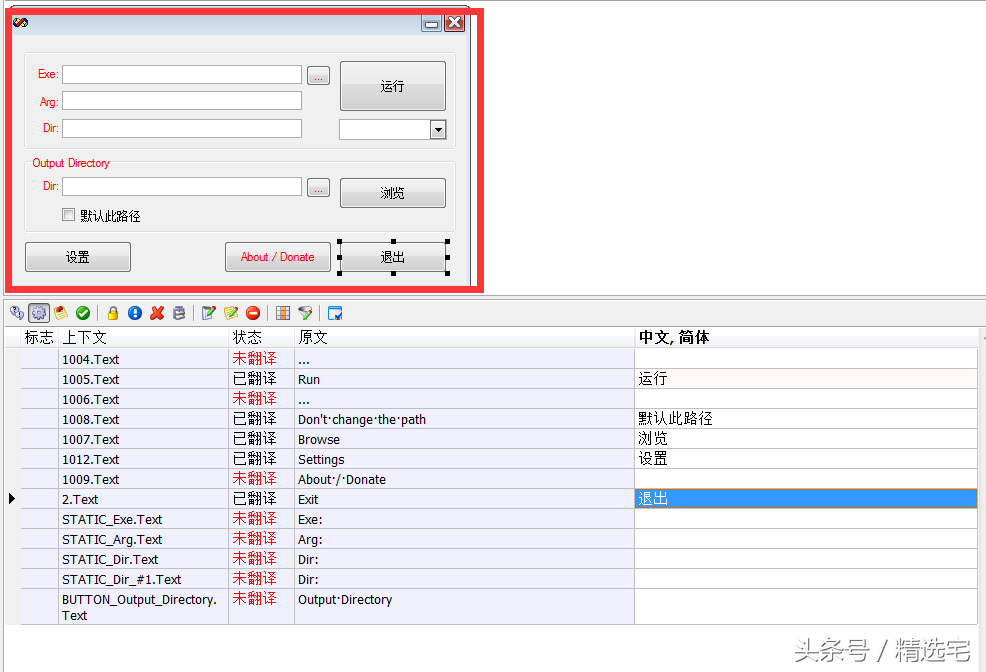This screenshot has height=672, width=986.
Task: Select the 1004.Text row context cell
Action: [x=143, y=359]
